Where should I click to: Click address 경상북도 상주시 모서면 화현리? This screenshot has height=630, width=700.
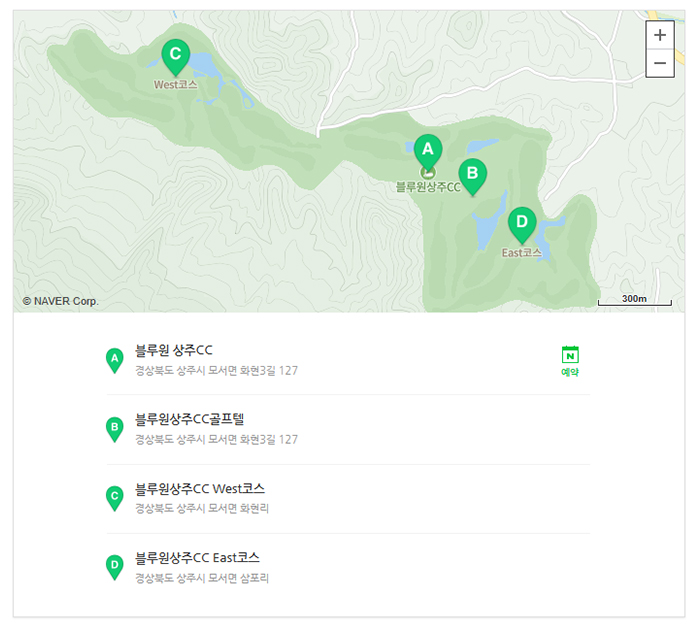(x=202, y=509)
